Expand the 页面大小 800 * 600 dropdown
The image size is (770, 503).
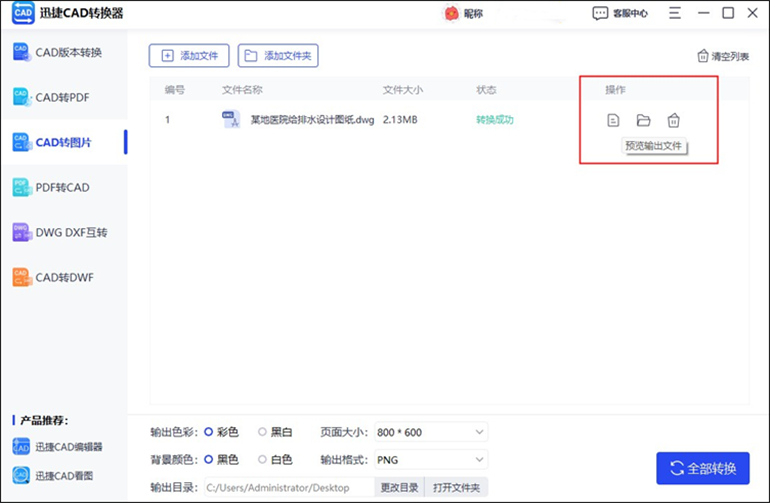tap(431, 432)
